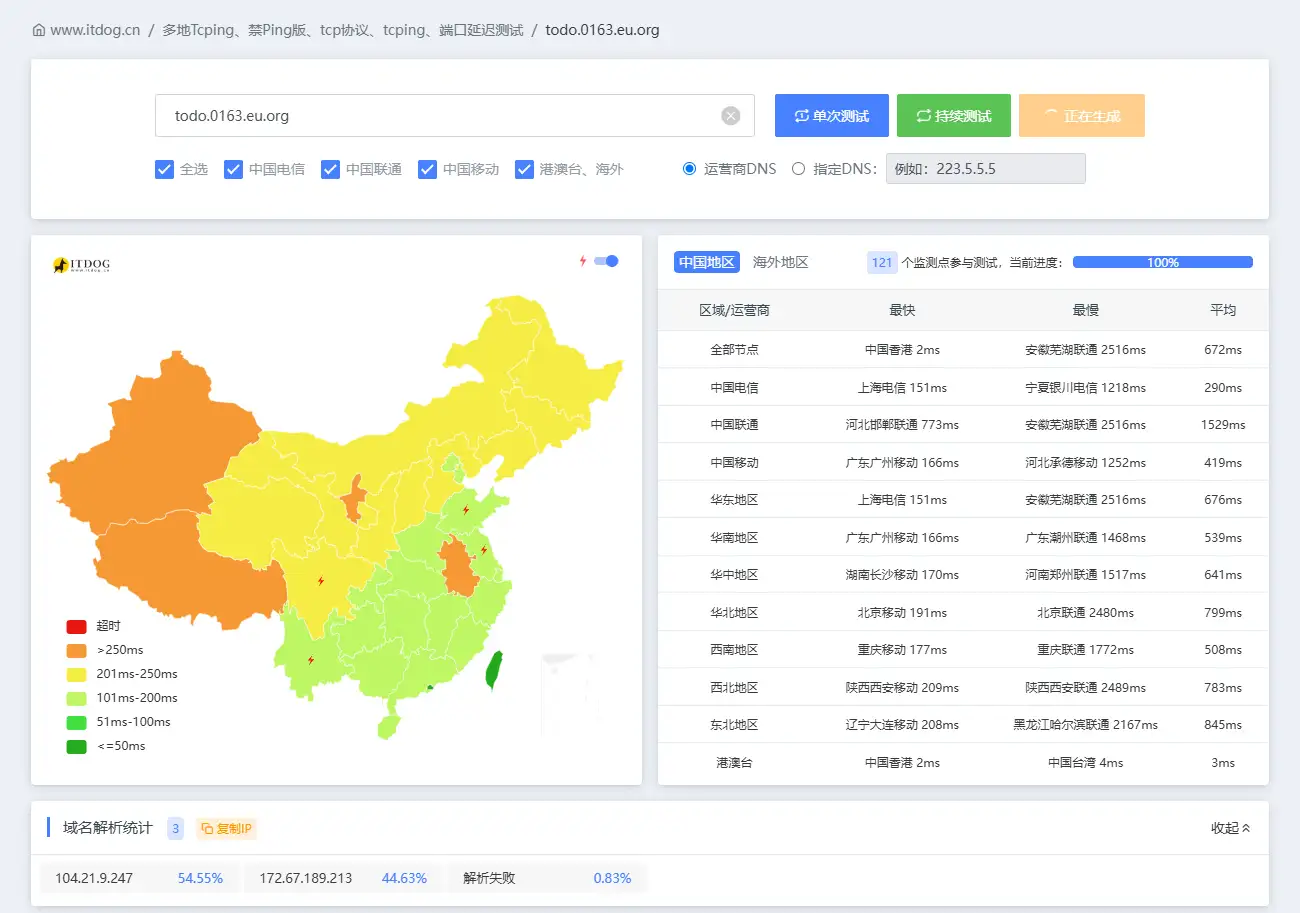Screen dimensions: 1300x913
Task: Switch to the 中国地区 tab
Action: 707,262
